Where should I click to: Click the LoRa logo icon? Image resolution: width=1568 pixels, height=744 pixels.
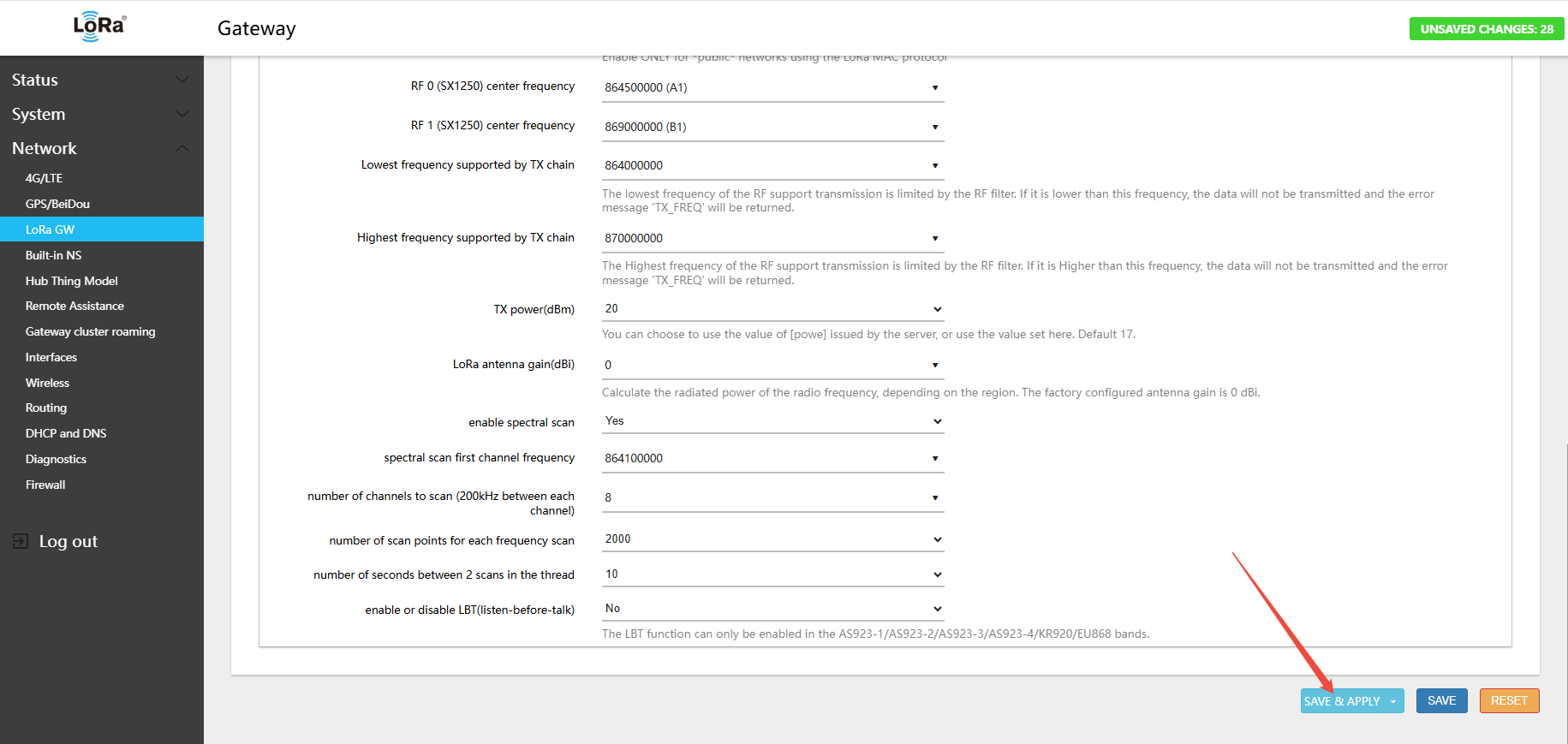[x=99, y=27]
